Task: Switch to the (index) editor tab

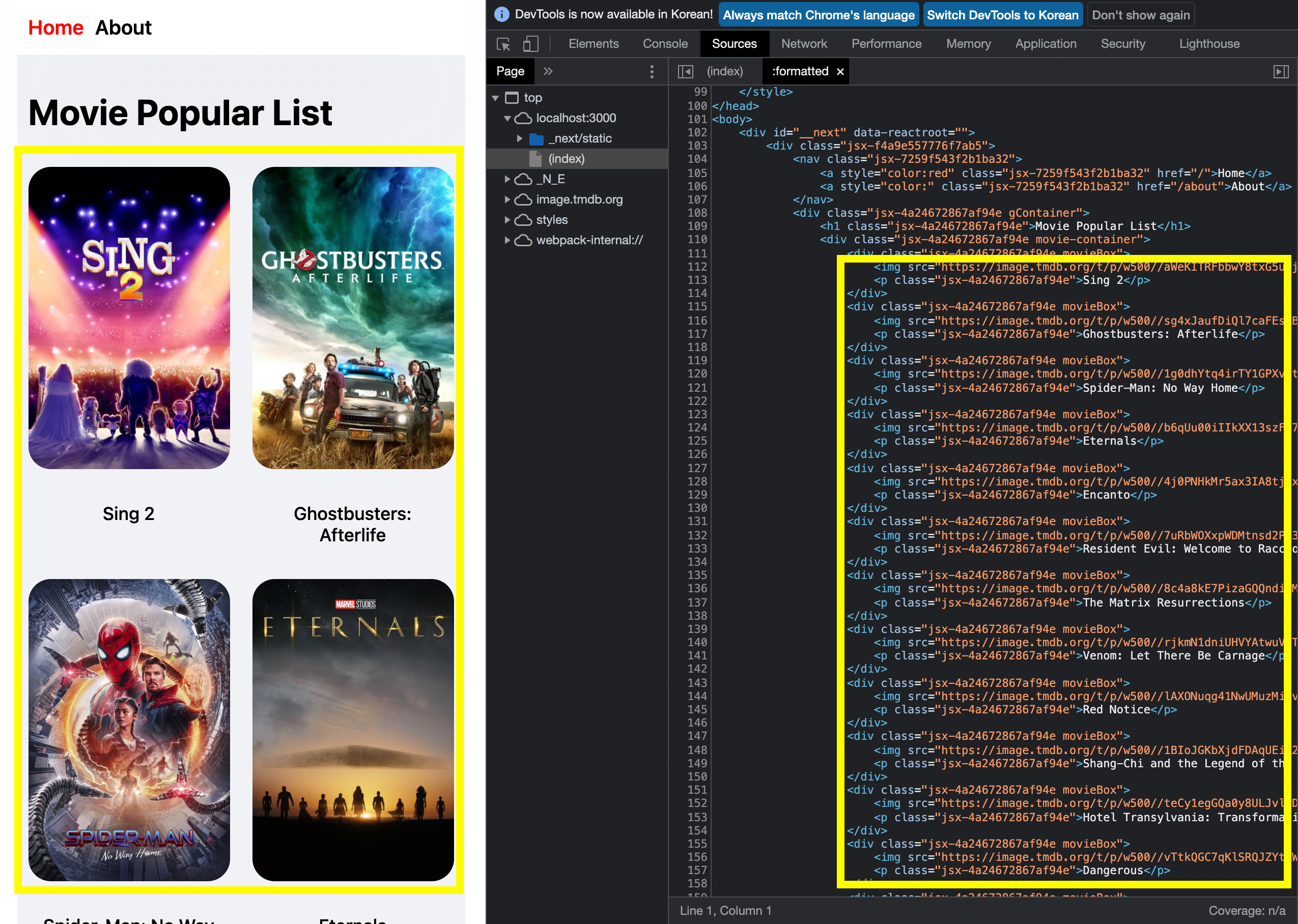Action: coord(724,72)
